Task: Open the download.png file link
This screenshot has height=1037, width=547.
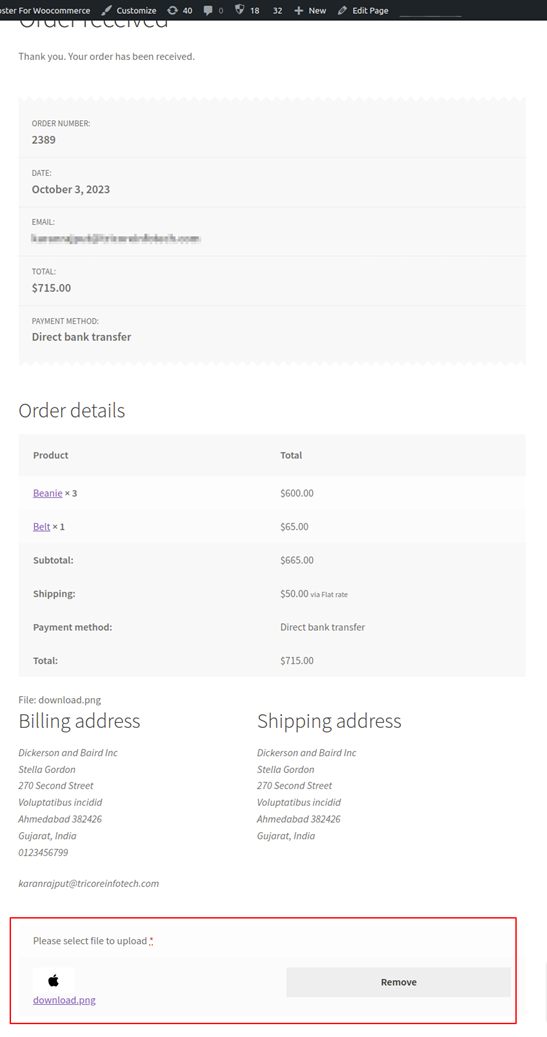Action: [x=64, y=1000]
